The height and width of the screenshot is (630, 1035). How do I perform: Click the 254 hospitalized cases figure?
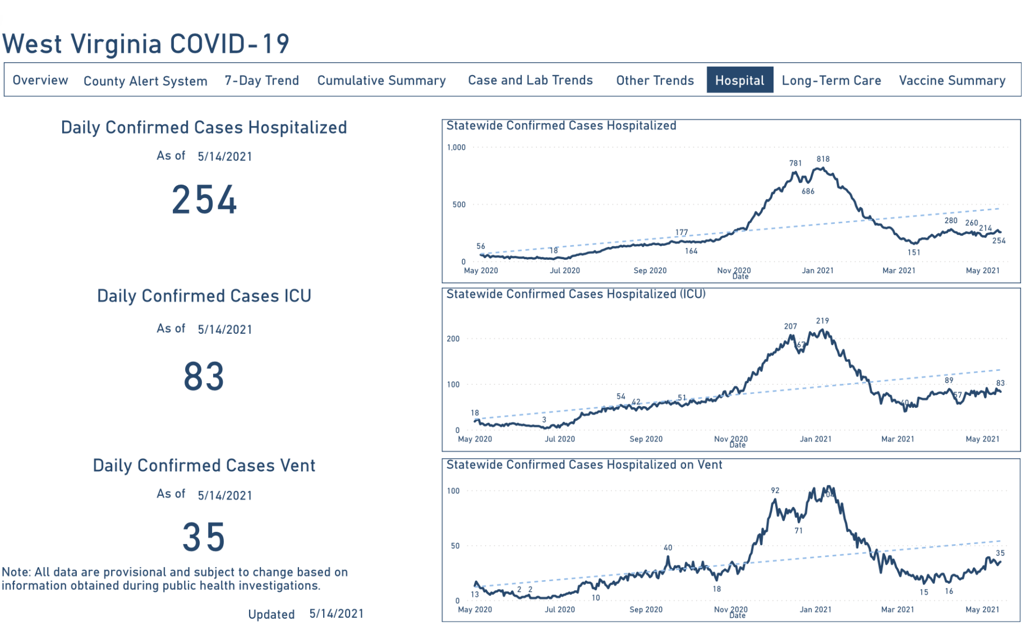[x=204, y=200]
